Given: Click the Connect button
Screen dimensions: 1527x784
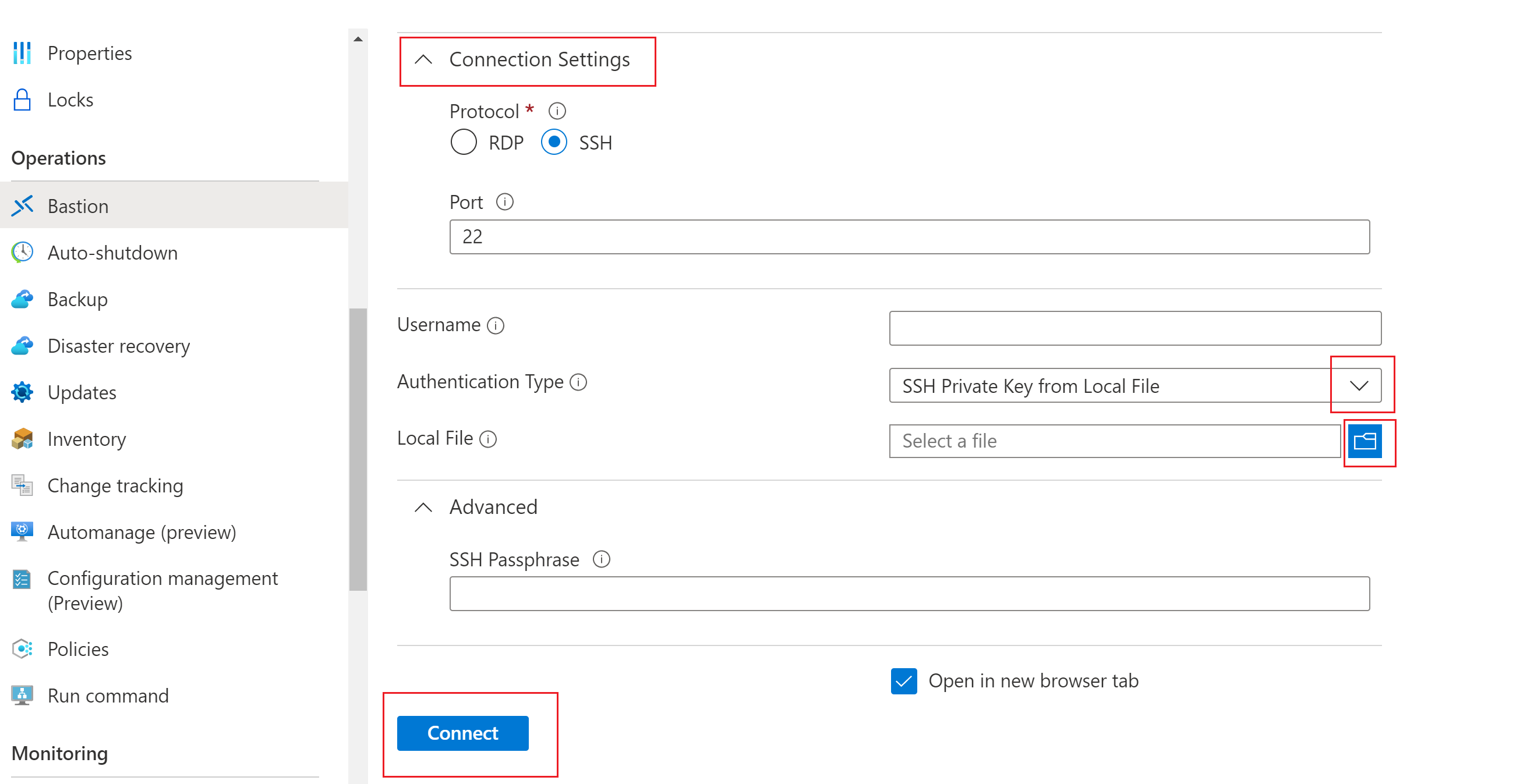Looking at the screenshot, I should [462, 732].
